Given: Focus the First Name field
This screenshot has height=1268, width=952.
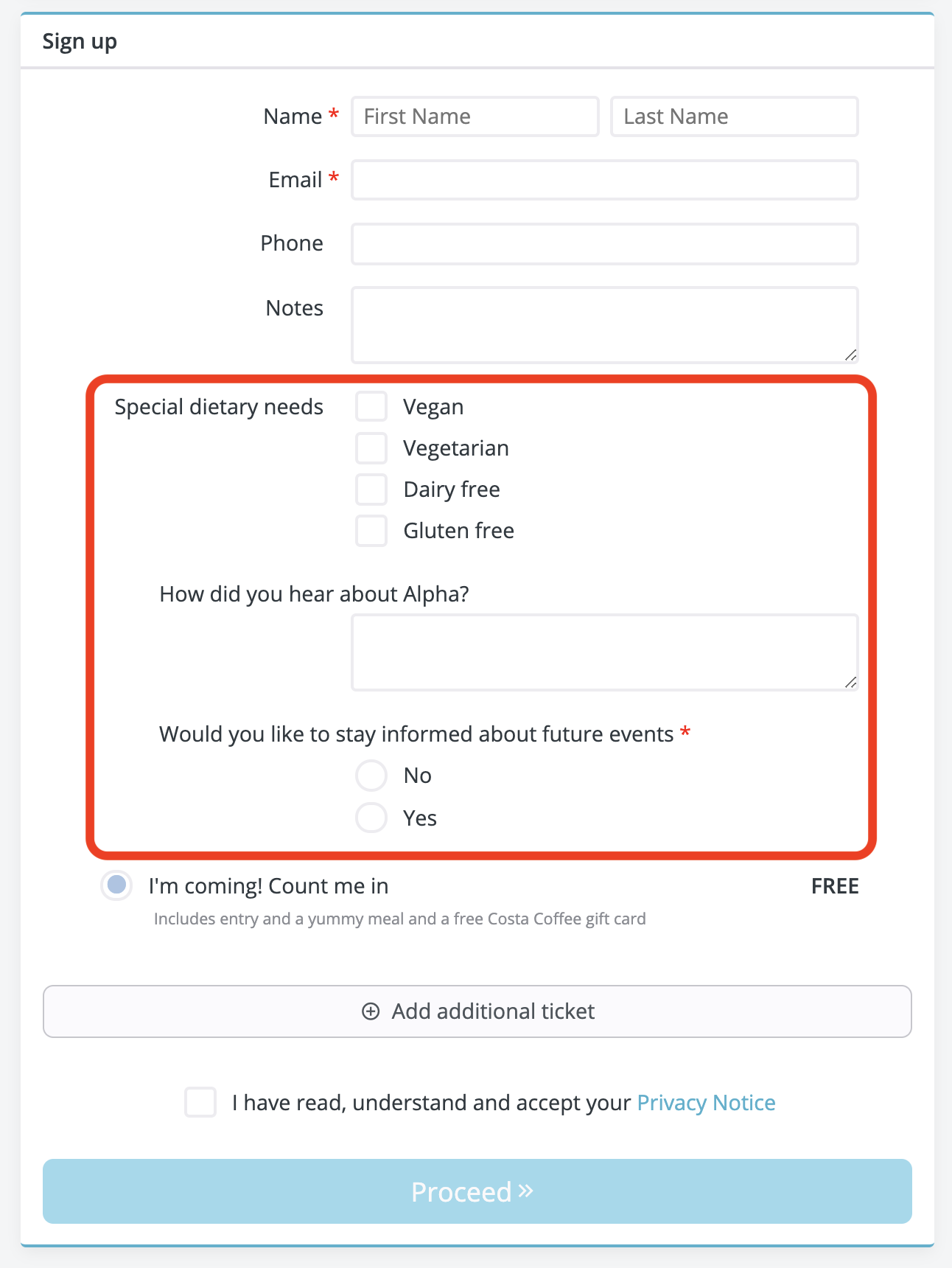Looking at the screenshot, I should pyautogui.click(x=475, y=116).
